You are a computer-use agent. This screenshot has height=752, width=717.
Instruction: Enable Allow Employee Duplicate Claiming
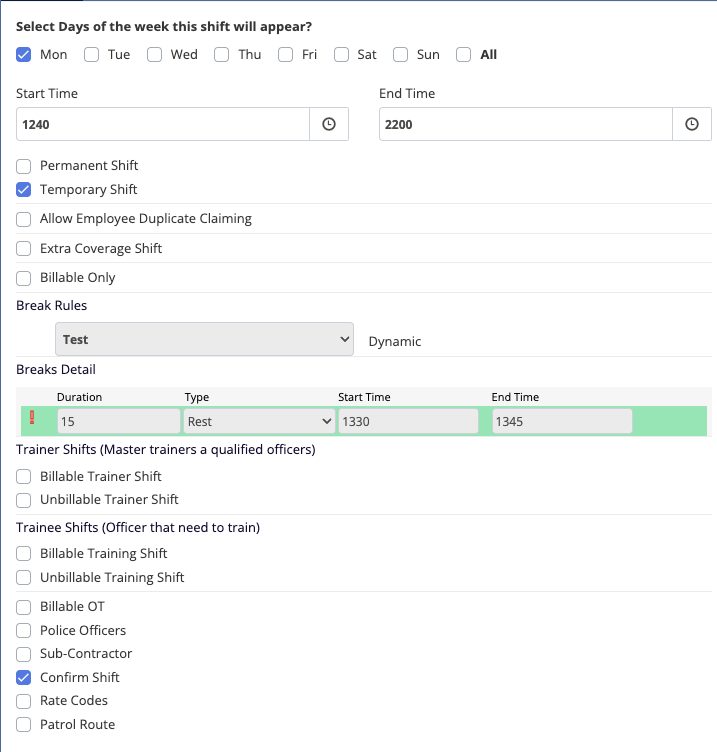click(24, 219)
